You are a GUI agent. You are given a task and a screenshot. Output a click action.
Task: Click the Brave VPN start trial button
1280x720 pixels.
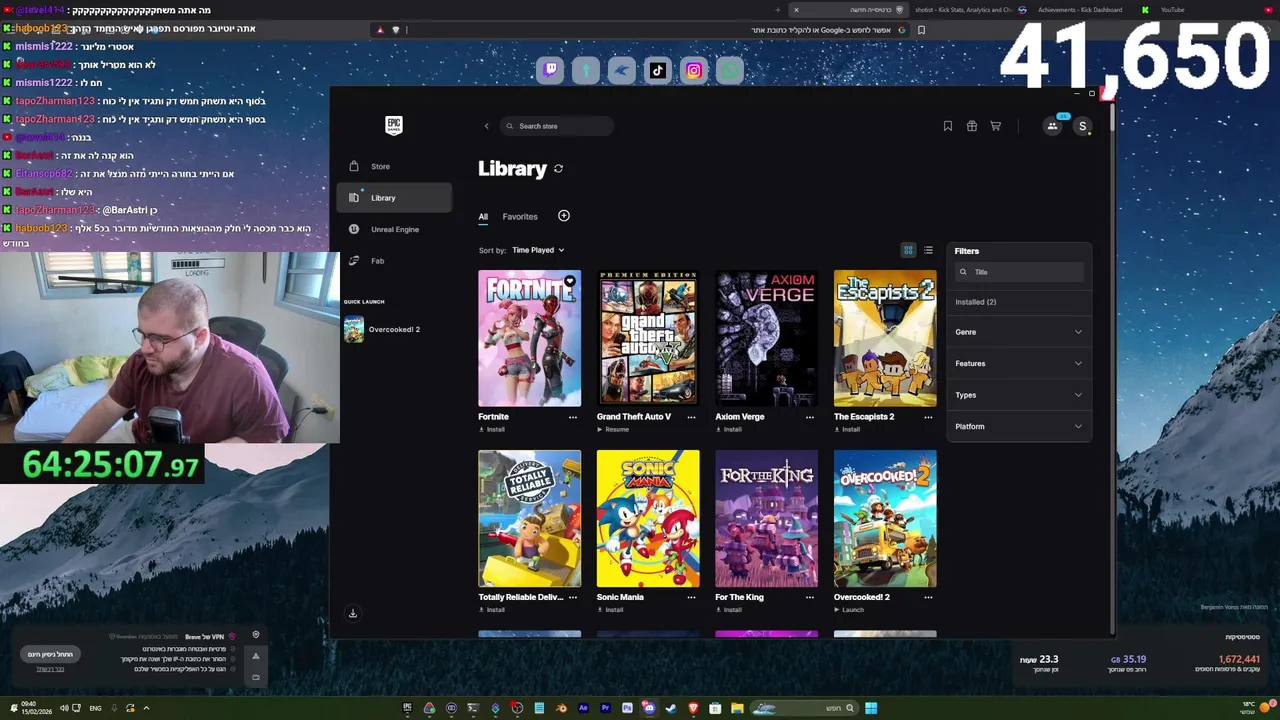point(50,654)
